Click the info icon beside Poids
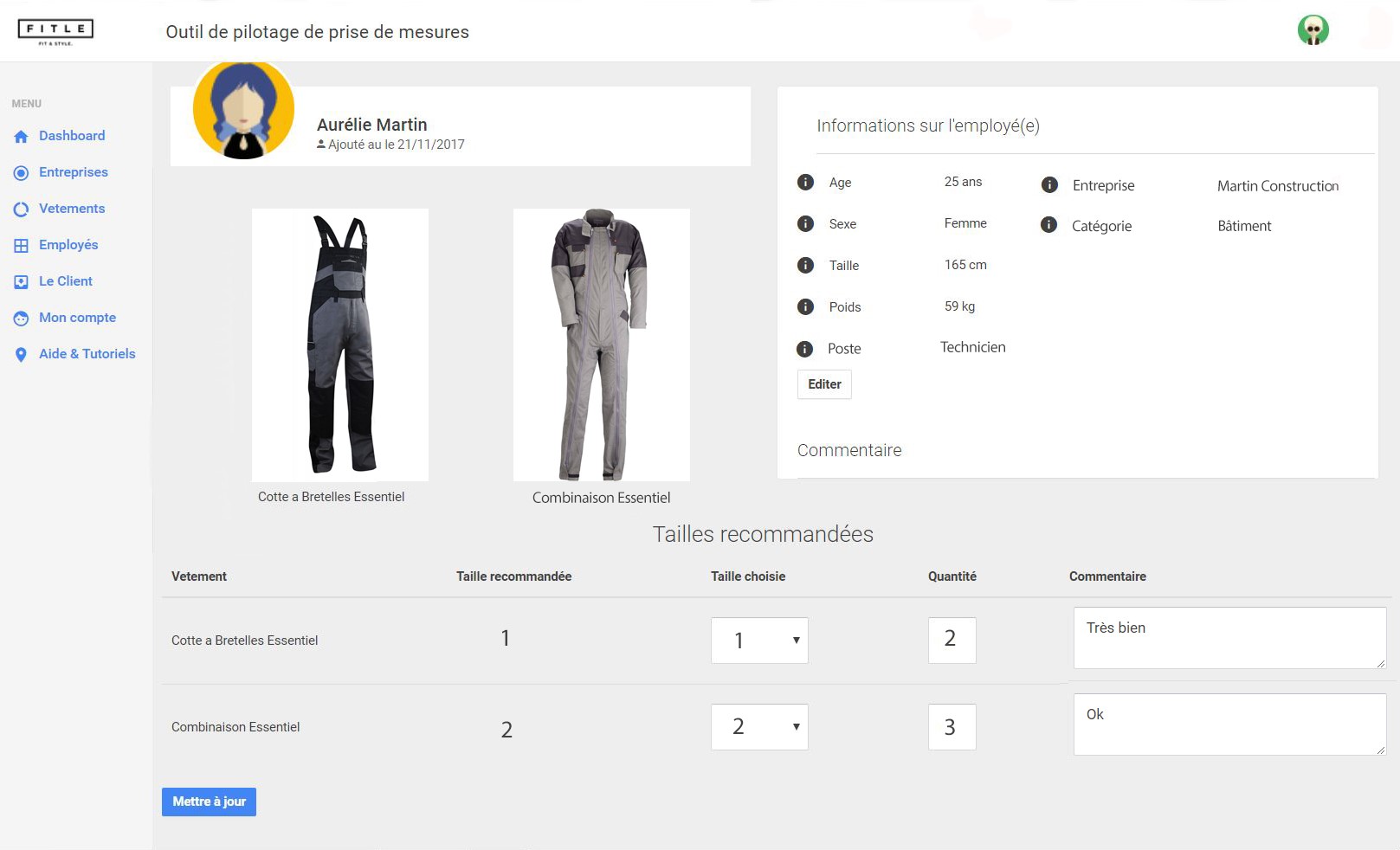1400x850 pixels. click(805, 307)
